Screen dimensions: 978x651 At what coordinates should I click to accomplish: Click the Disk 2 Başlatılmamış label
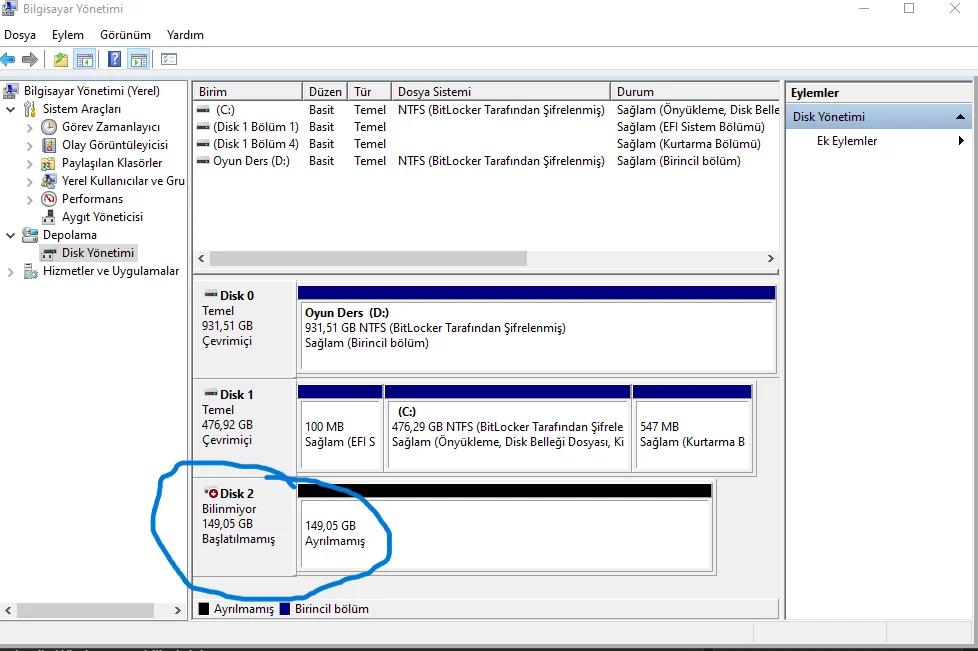coord(238,539)
